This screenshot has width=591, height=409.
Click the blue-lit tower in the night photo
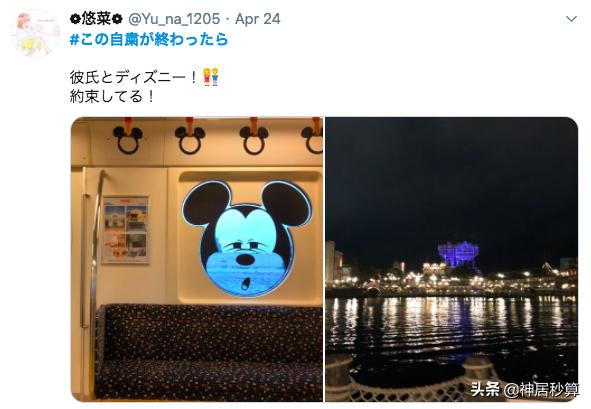click(458, 254)
